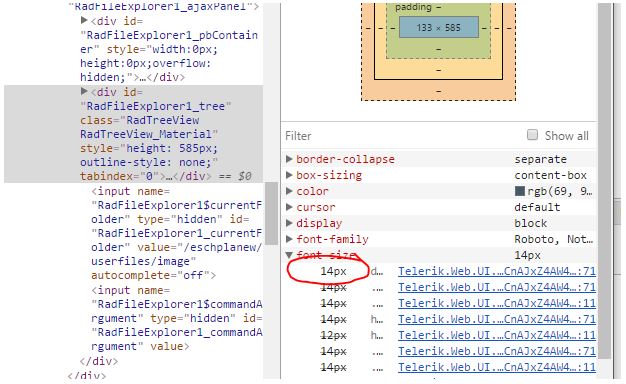This screenshot has width=626, height=384.
Task: Click the 'block' display value
Action: tap(530, 223)
